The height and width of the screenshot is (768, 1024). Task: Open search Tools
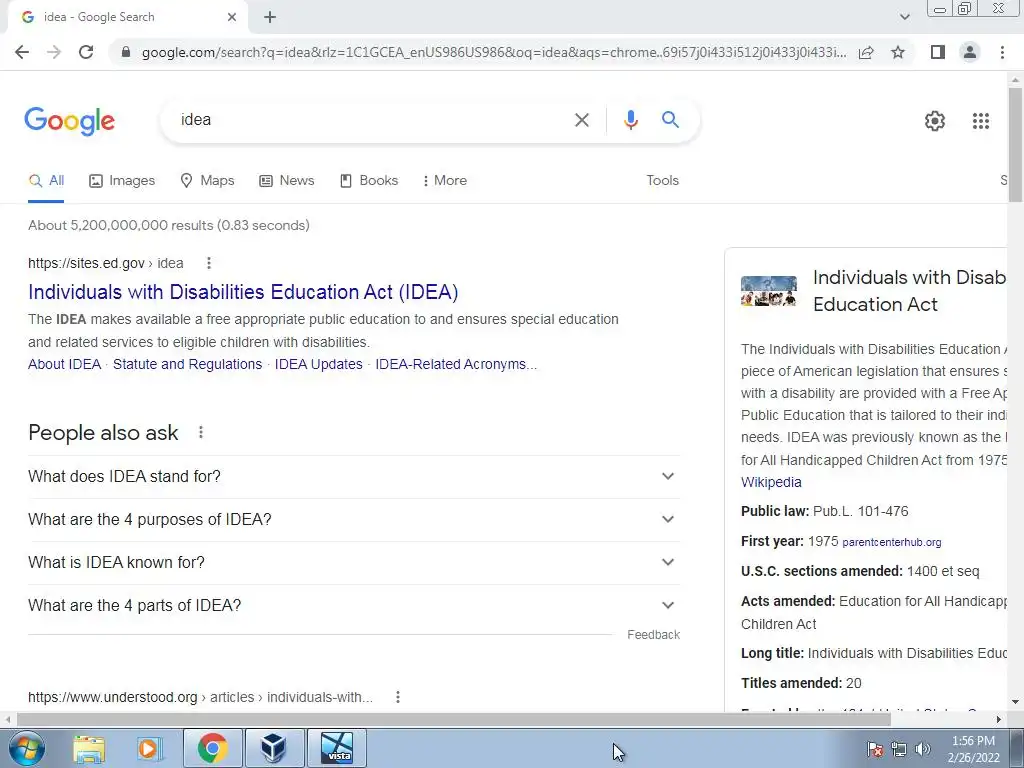pyautogui.click(x=662, y=181)
